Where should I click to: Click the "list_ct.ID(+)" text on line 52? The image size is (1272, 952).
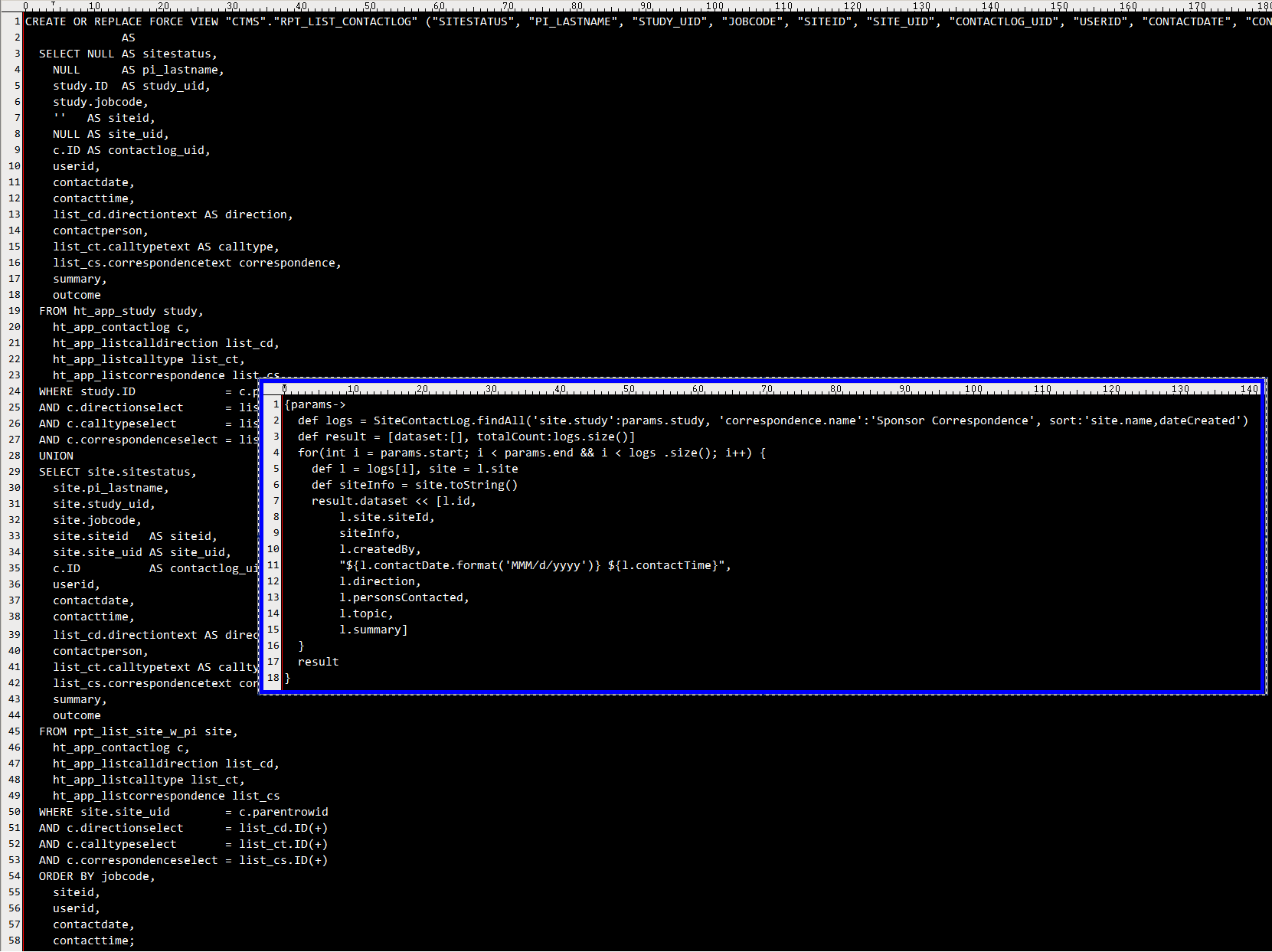[x=283, y=844]
